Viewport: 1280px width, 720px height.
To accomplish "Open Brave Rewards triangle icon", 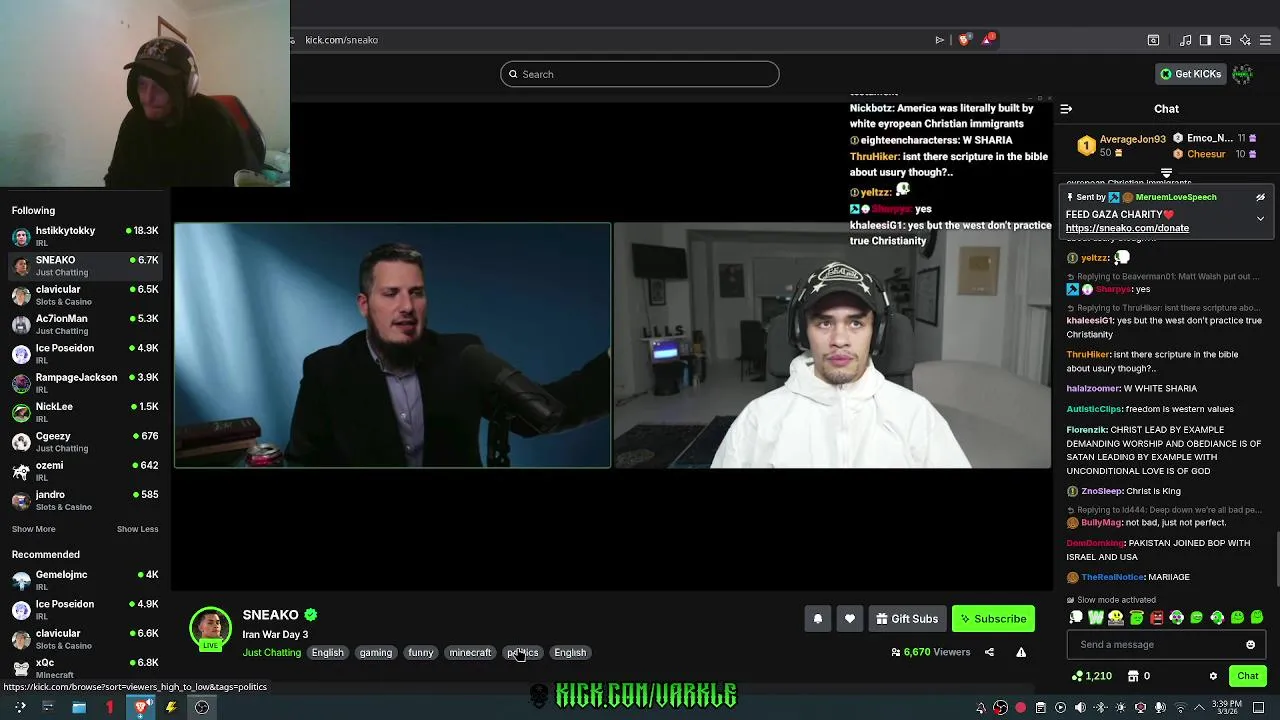I will [988, 39].
